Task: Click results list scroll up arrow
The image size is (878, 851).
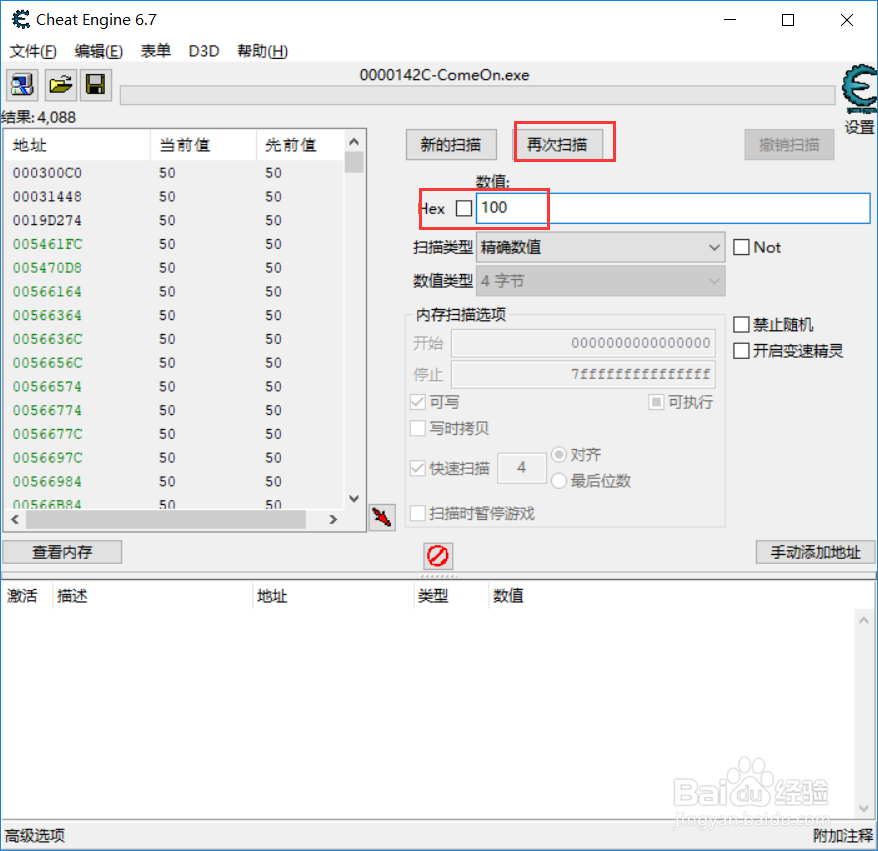Action: click(354, 142)
